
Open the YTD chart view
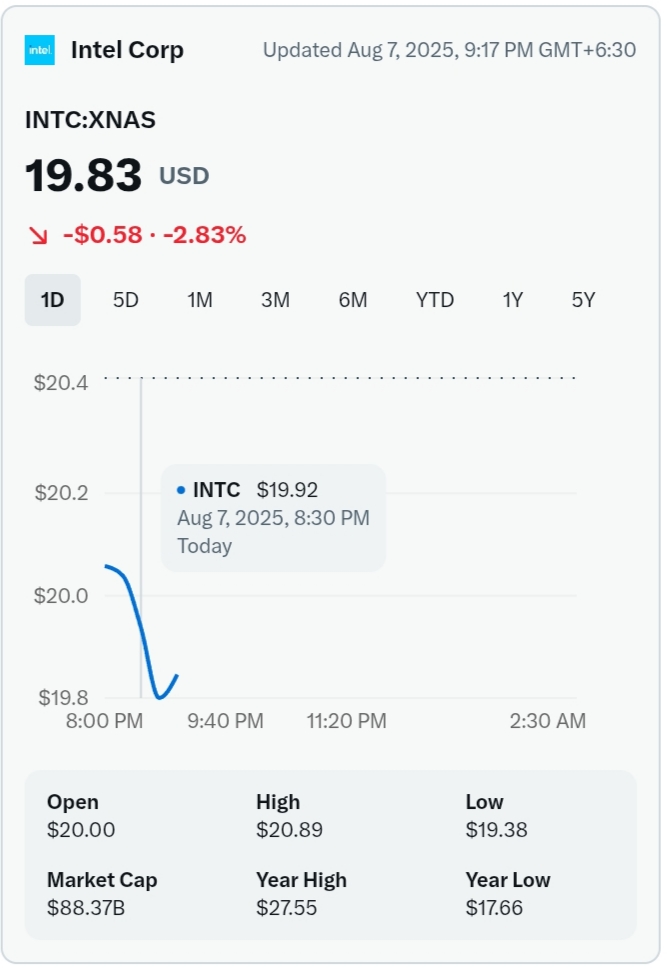click(435, 300)
